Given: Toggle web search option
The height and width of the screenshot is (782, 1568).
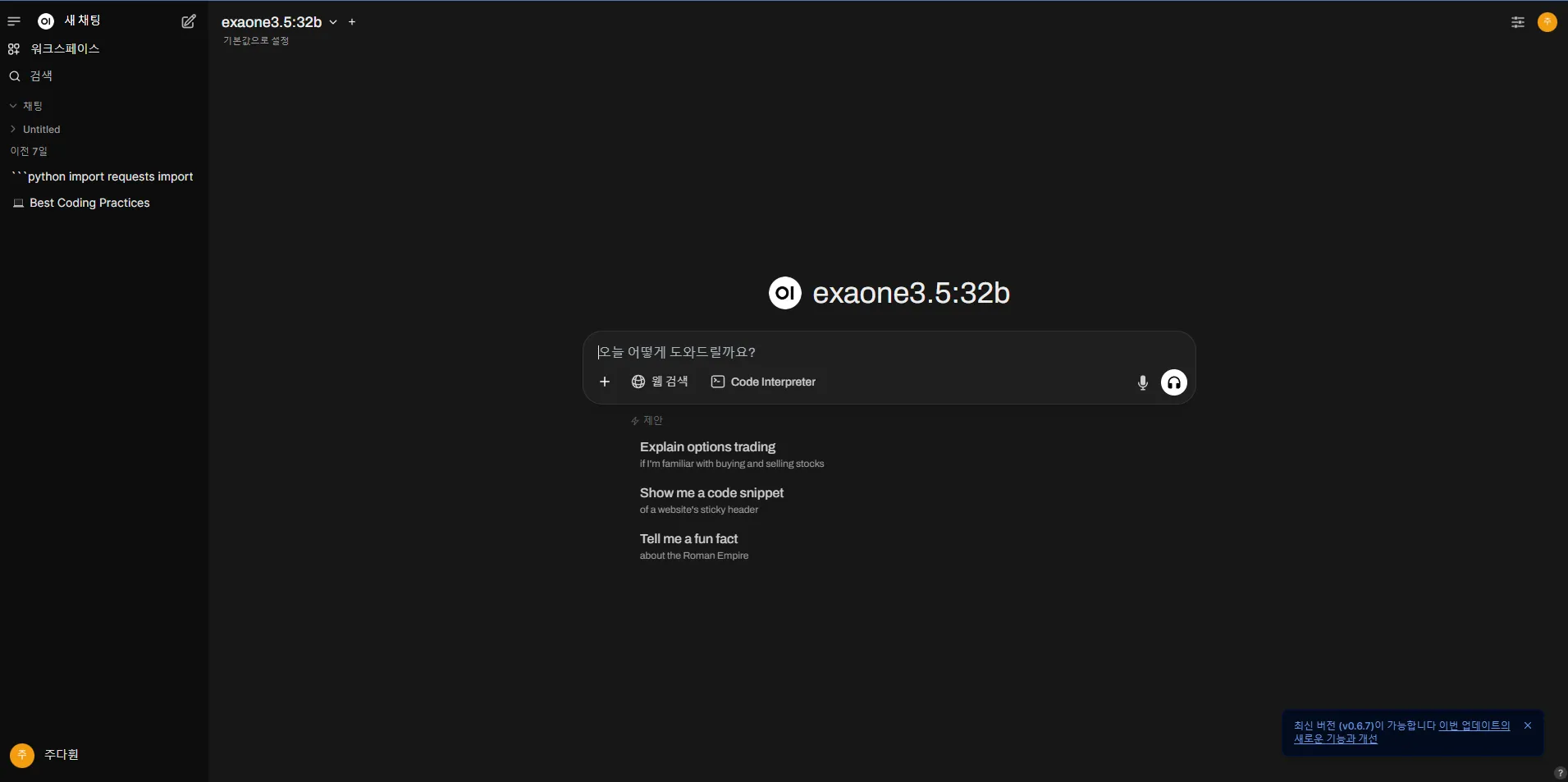Looking at the screenshot, I should pos(660,382).
